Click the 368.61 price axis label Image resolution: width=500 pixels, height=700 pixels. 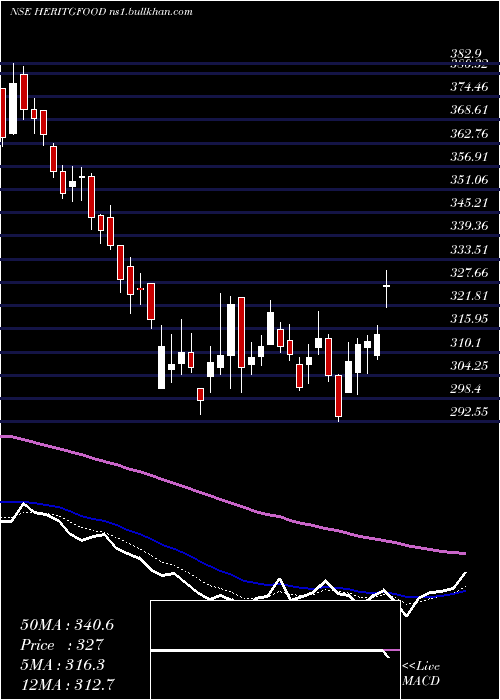coord(469,110)
